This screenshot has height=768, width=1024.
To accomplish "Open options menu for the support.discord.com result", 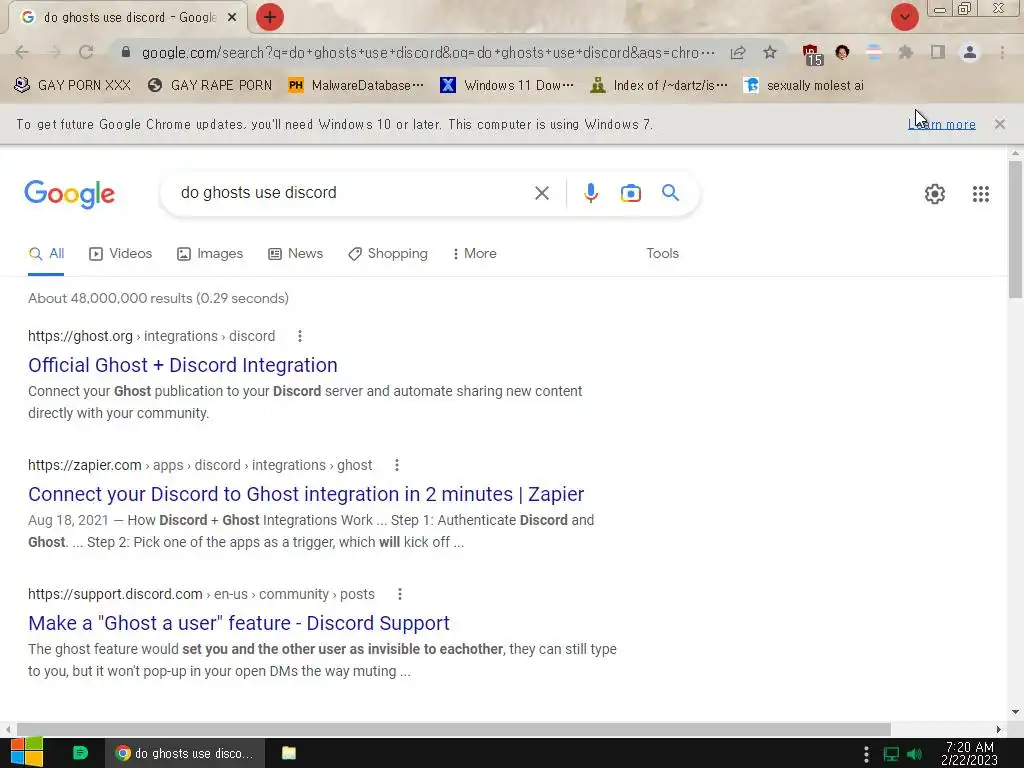I will tap(400, 594).
